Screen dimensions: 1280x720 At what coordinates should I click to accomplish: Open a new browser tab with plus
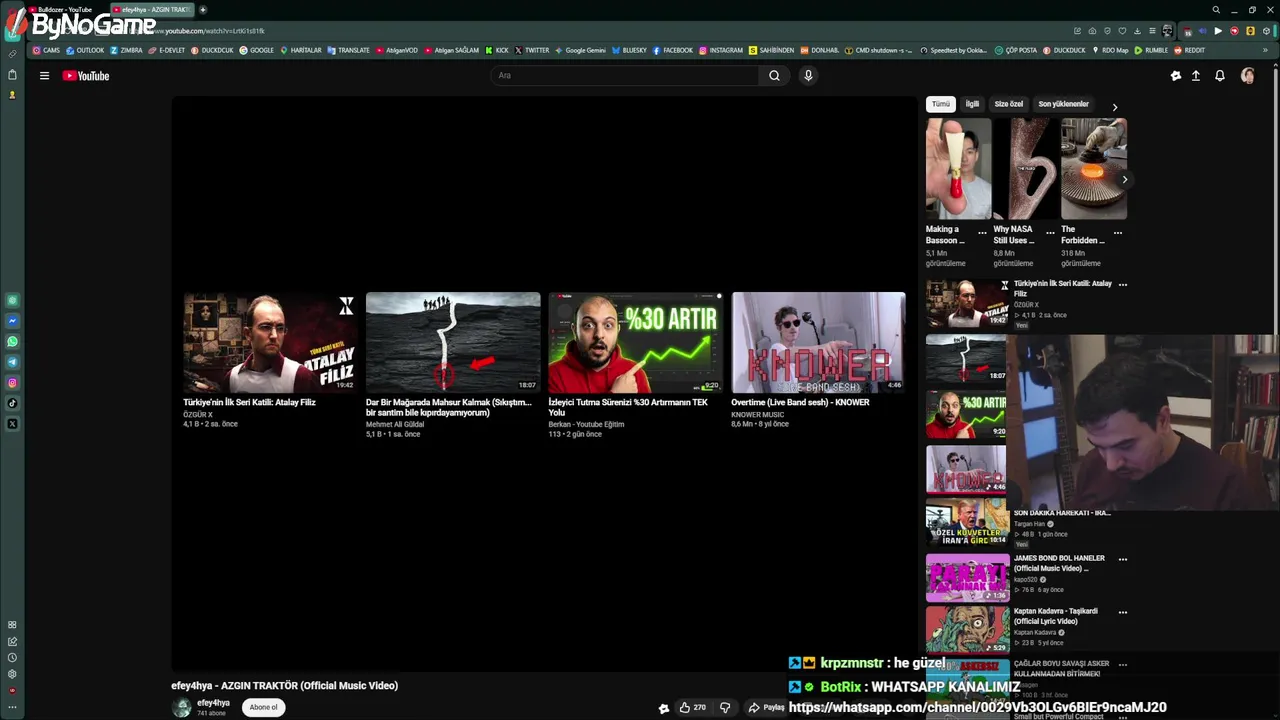tap(203, 10)
